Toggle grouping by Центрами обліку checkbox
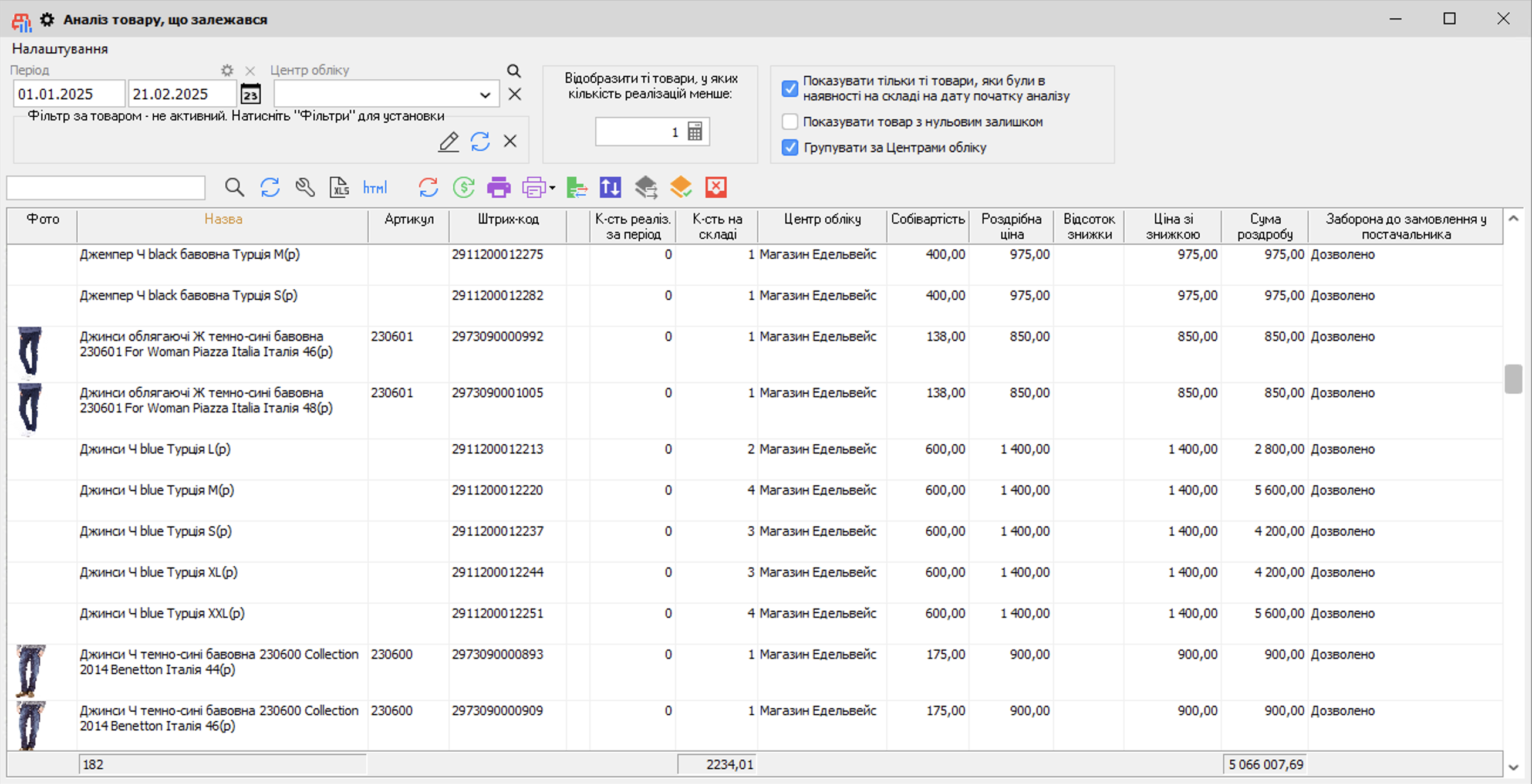This screenshot has width=1532, height=784. (x=790, y=147)
